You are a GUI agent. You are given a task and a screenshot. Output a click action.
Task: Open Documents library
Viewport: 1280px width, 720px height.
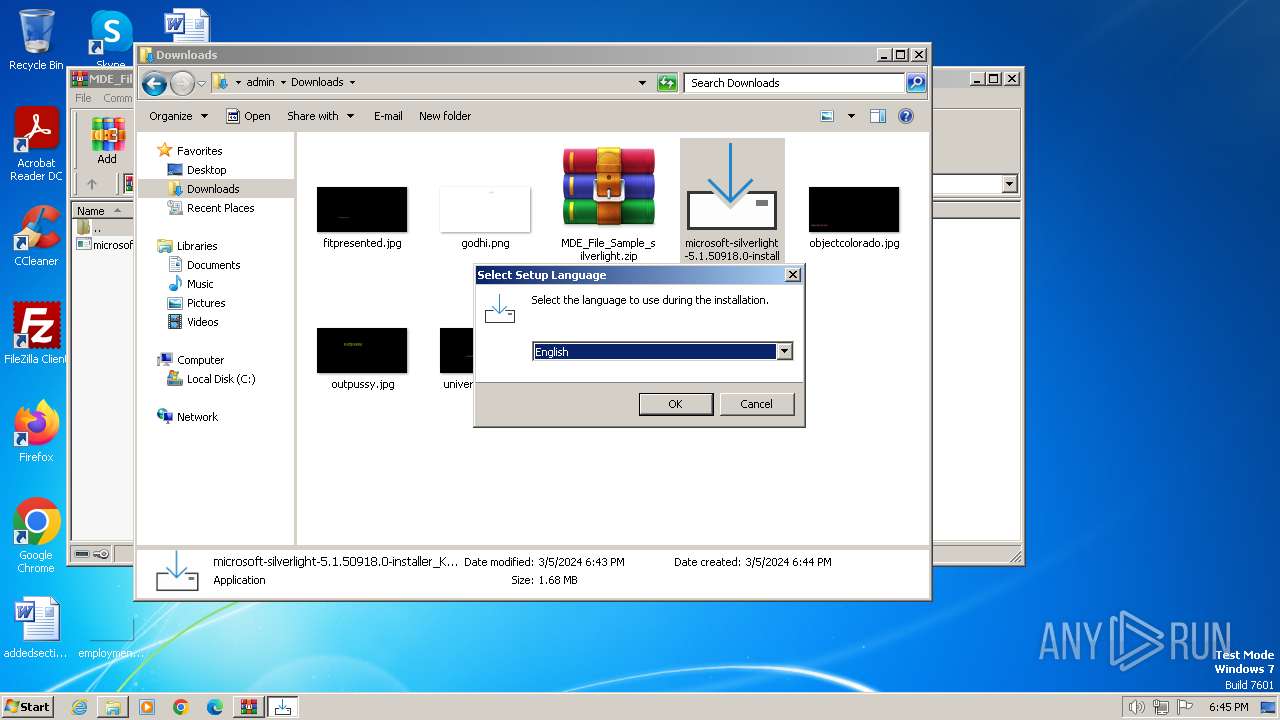point(213,265)
